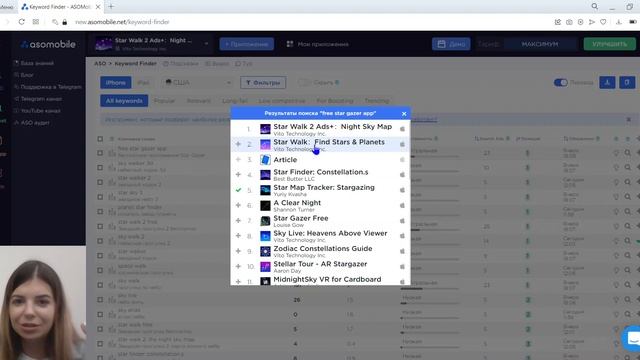Screen dimensions: 640x360
Task: Select the iPhone device tab
Action: (x=116, y=82)
